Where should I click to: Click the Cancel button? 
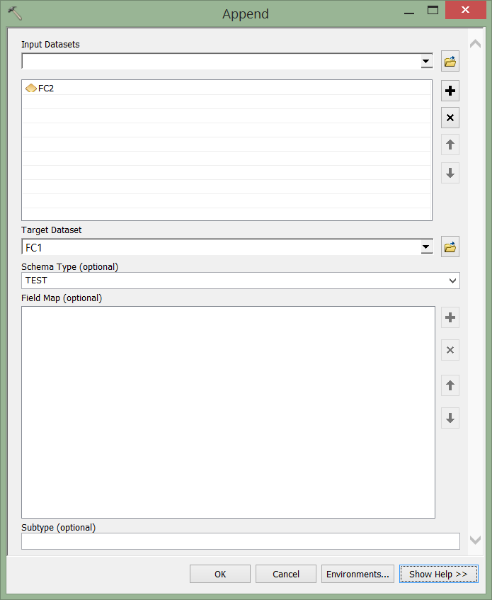coord(286,574)
